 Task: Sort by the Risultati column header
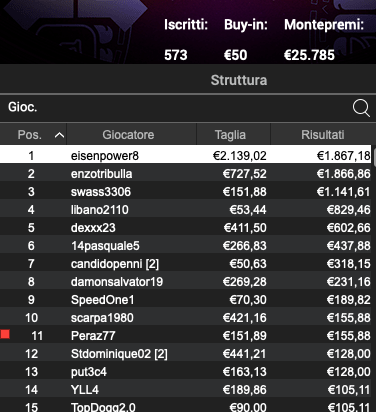click(x=323, y=135)
